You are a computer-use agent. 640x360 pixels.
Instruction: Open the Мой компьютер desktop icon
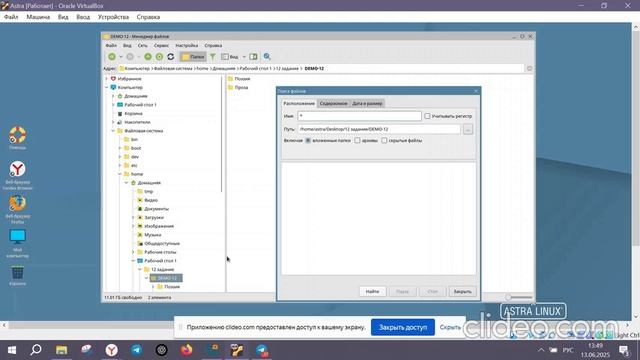pyautogui.click(x=18, y=243)
